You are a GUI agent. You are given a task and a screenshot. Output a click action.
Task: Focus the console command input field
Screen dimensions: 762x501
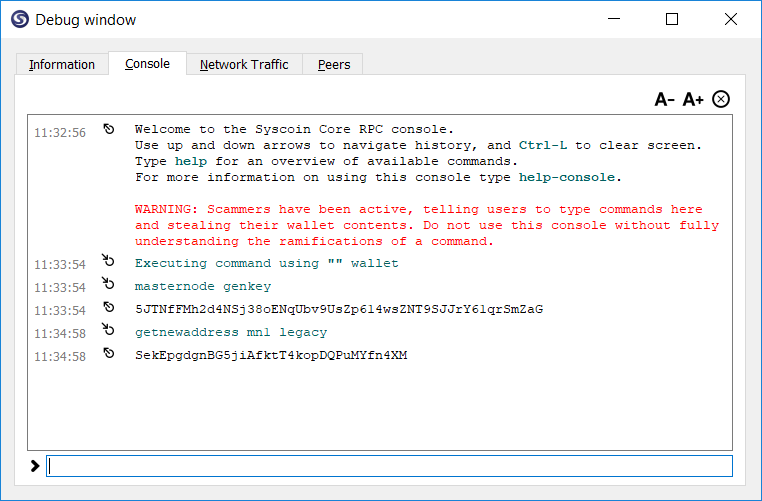coord(389,466)
